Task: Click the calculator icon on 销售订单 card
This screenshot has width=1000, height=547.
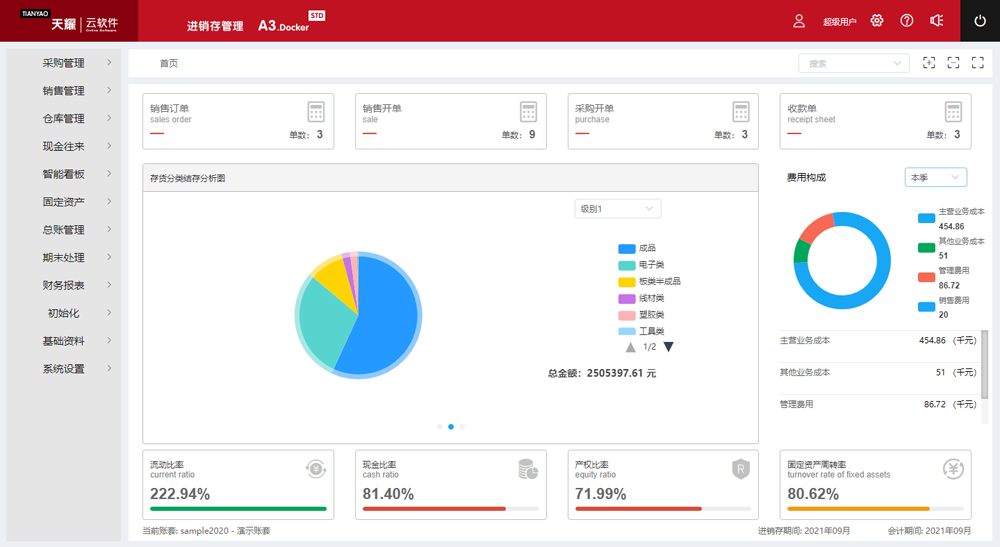Action: [316, 111]
